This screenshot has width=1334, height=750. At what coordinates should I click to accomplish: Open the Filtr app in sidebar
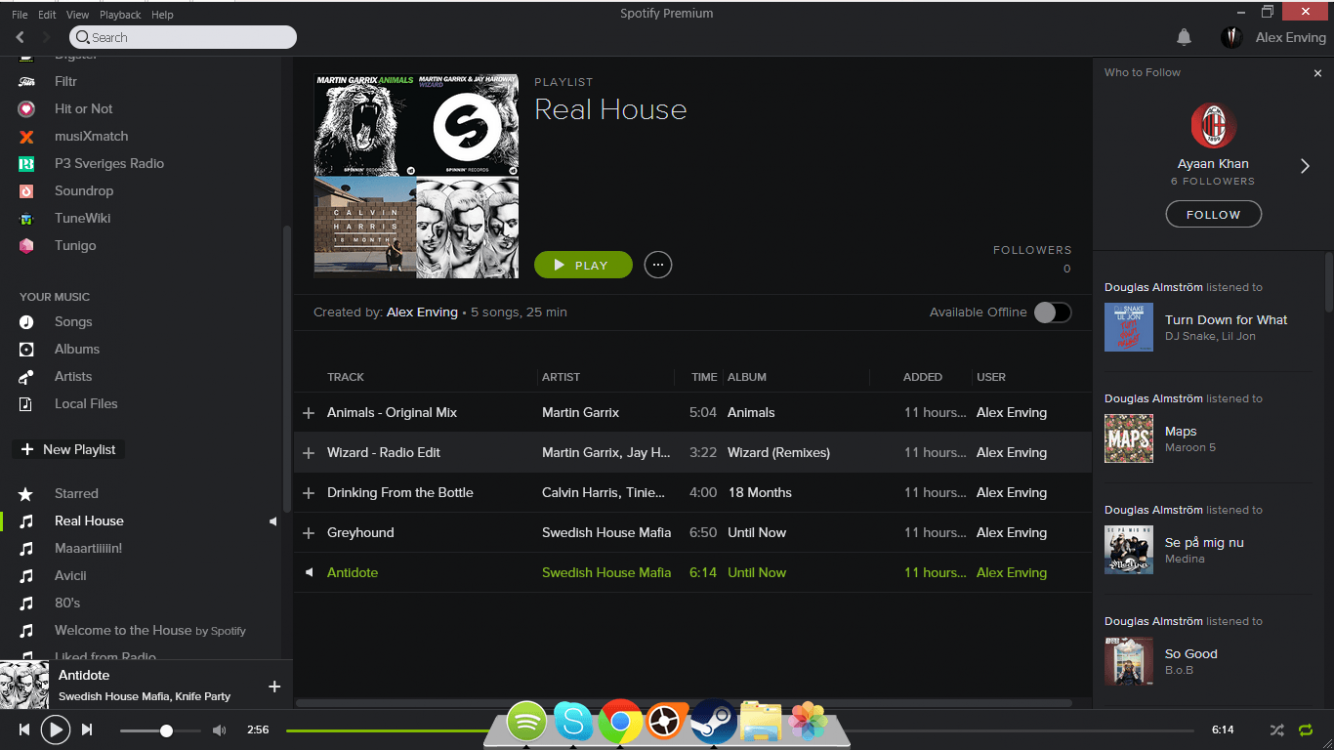[x=66, y=81]
